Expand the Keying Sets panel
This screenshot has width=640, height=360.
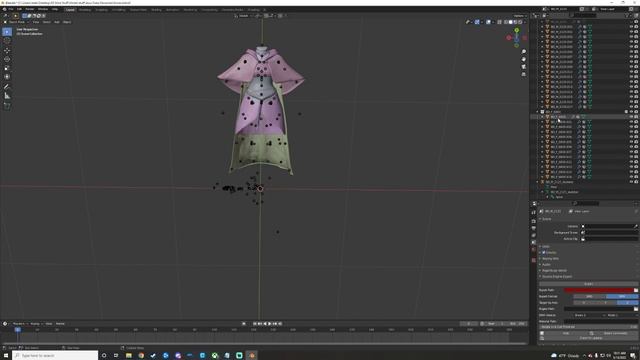[x=550, y=259]
